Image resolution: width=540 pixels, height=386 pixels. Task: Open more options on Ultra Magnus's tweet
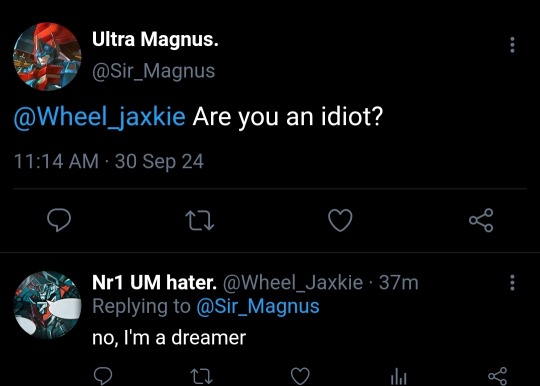click(512, 45)
